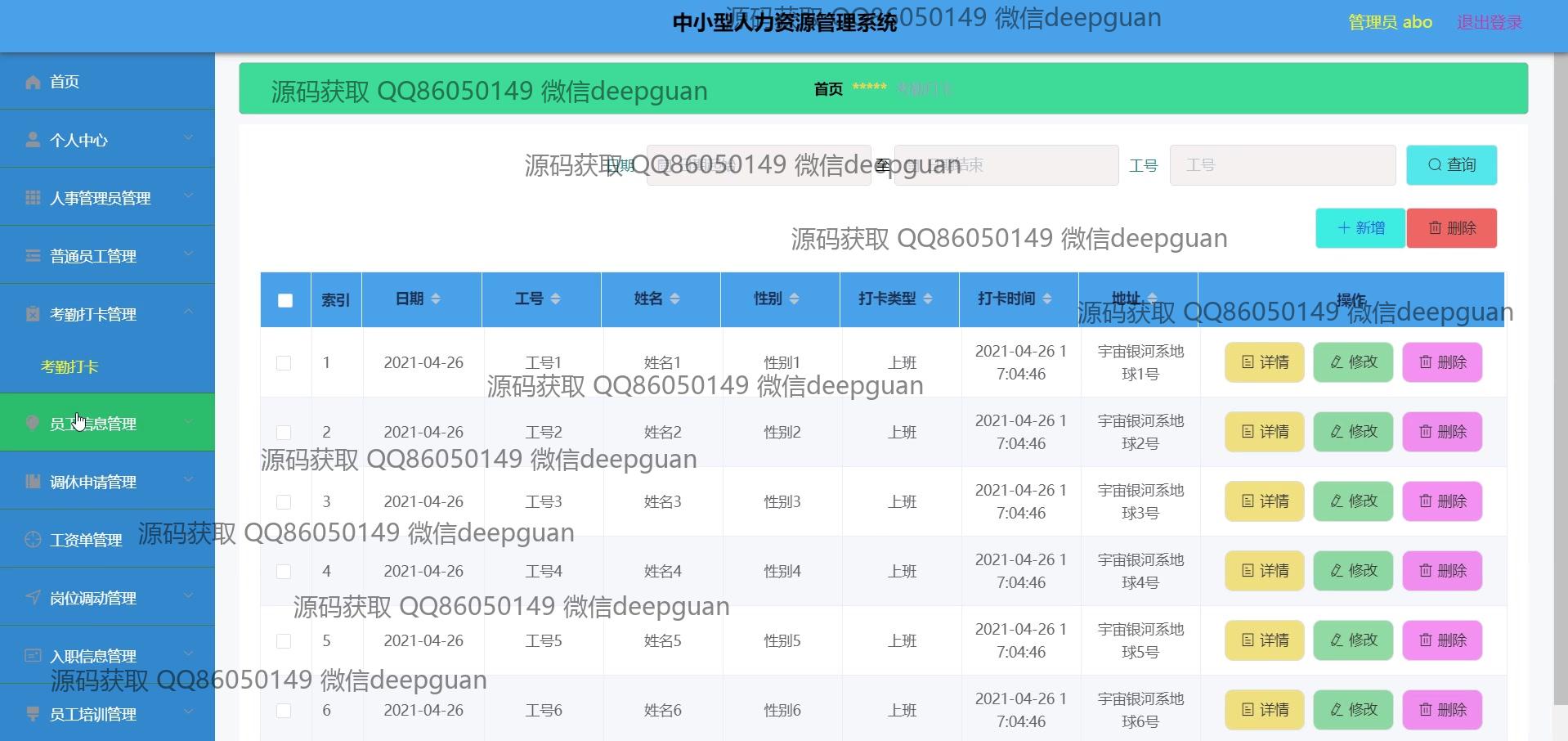Check the checkbox for row 1
This screenshot has height=741, width=1568.
[284, 362]
